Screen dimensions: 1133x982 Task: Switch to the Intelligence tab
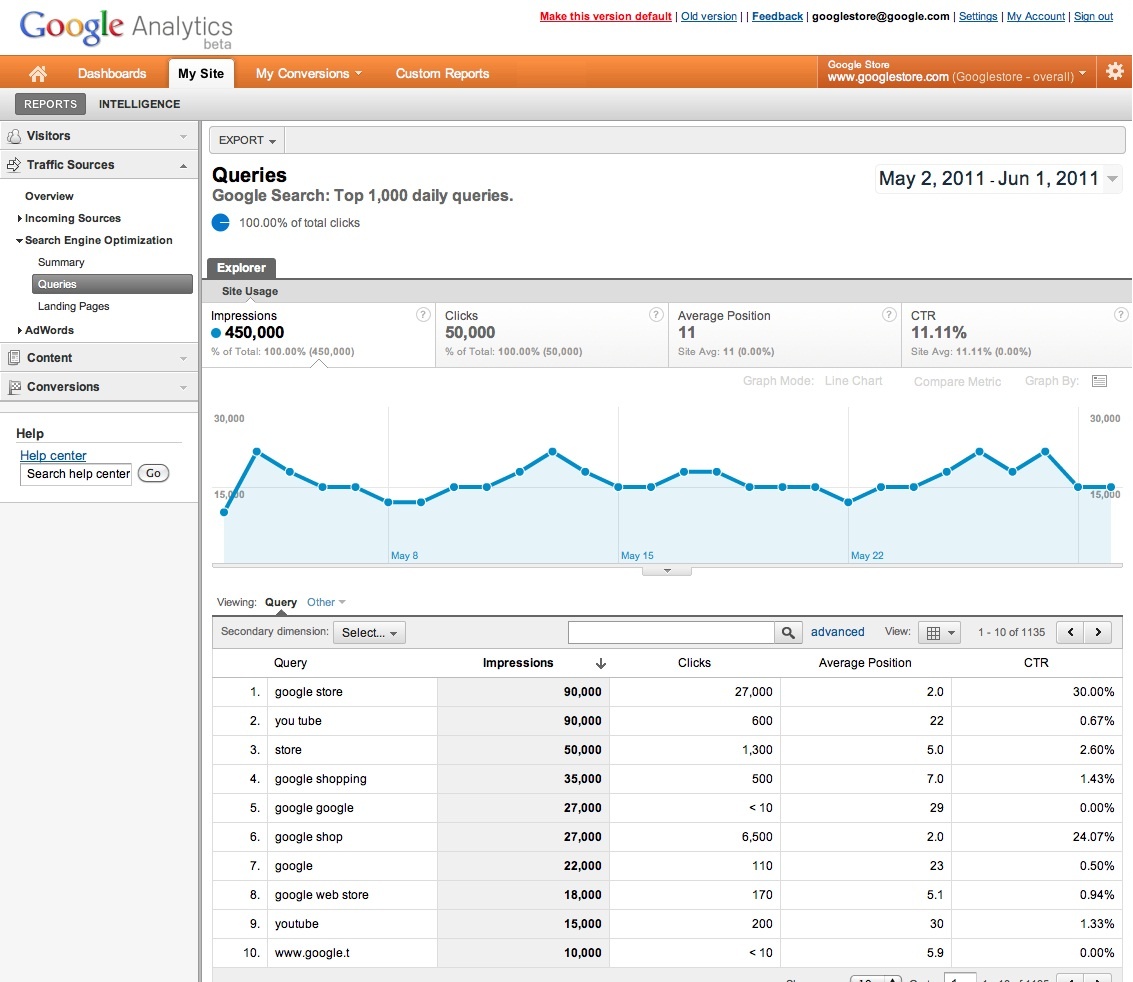pos(139,104)
